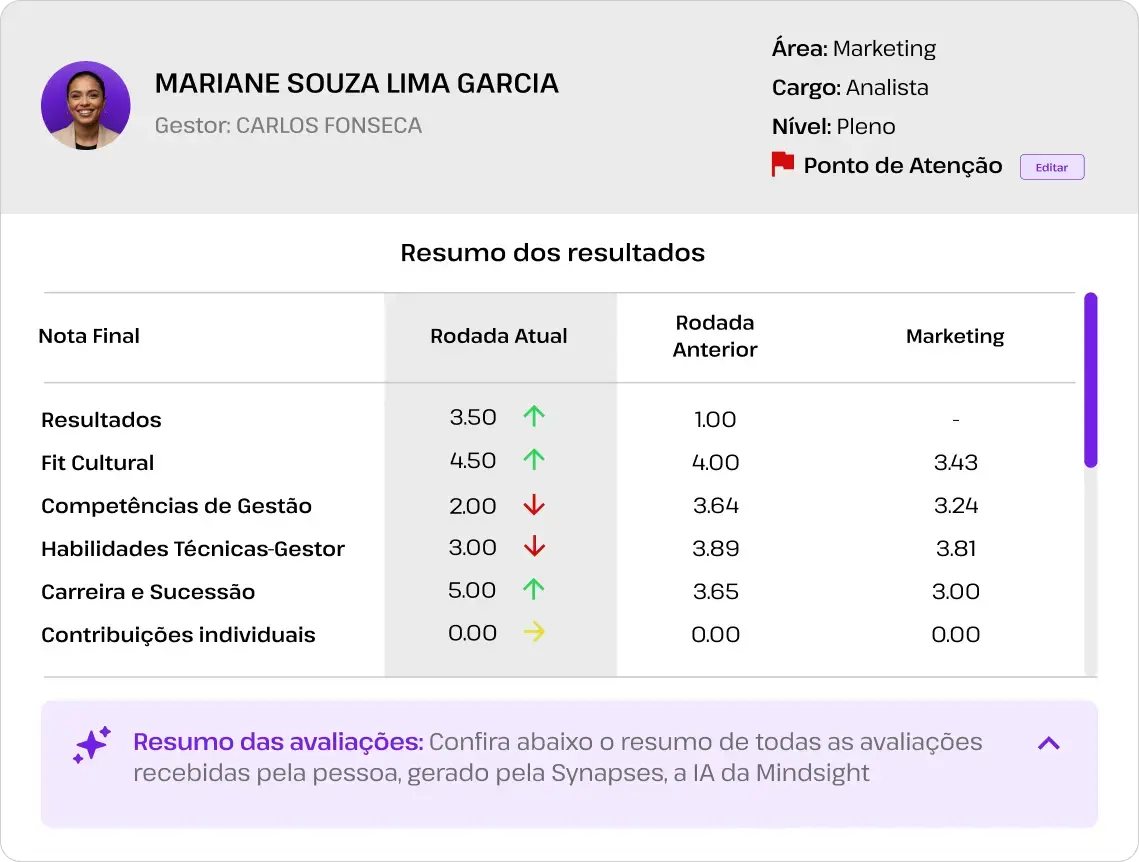
Task: Open Mariane's profile photo
Action: [x=86, y=105]
